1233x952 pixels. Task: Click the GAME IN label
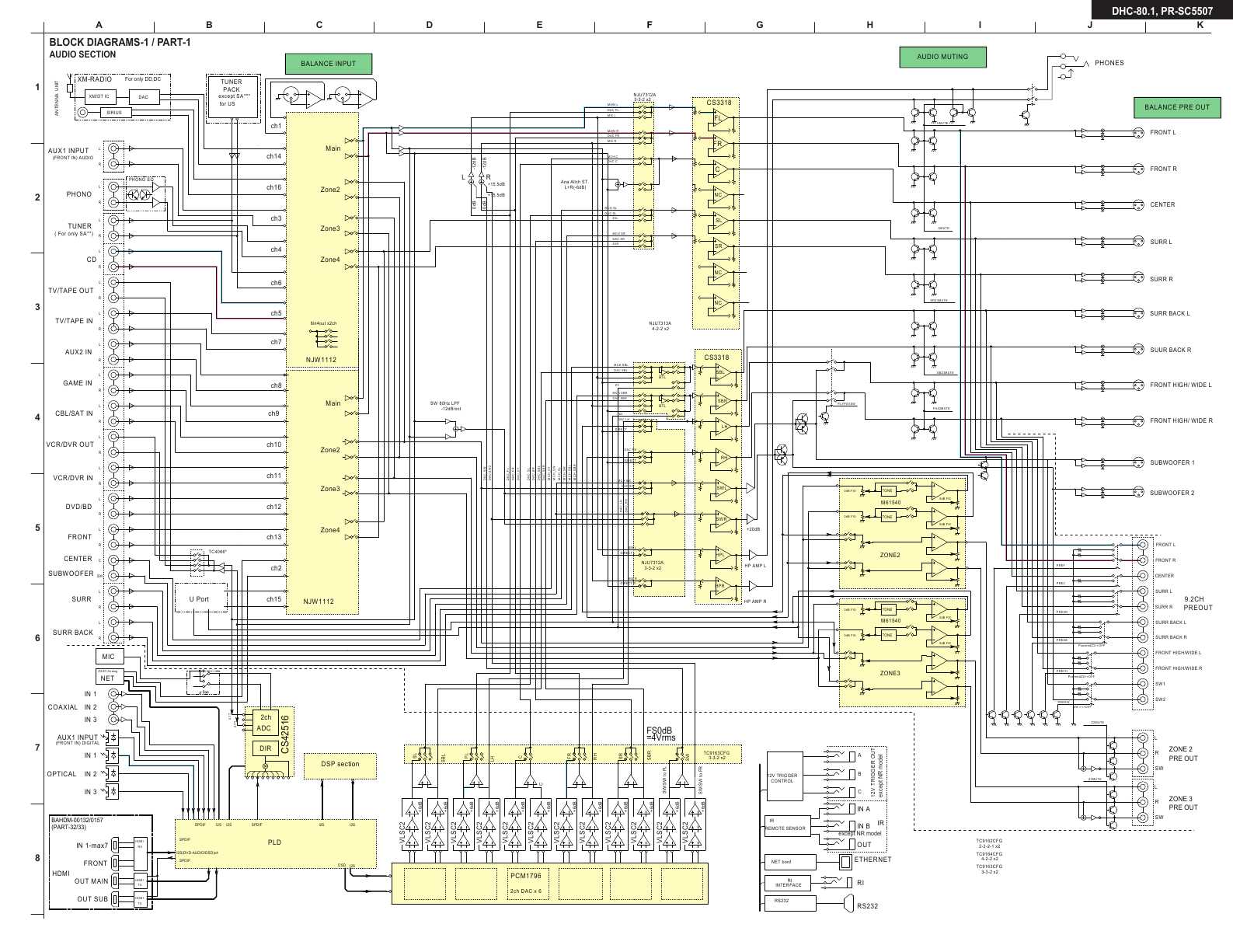pyautogui.click(x=78, y=383)
